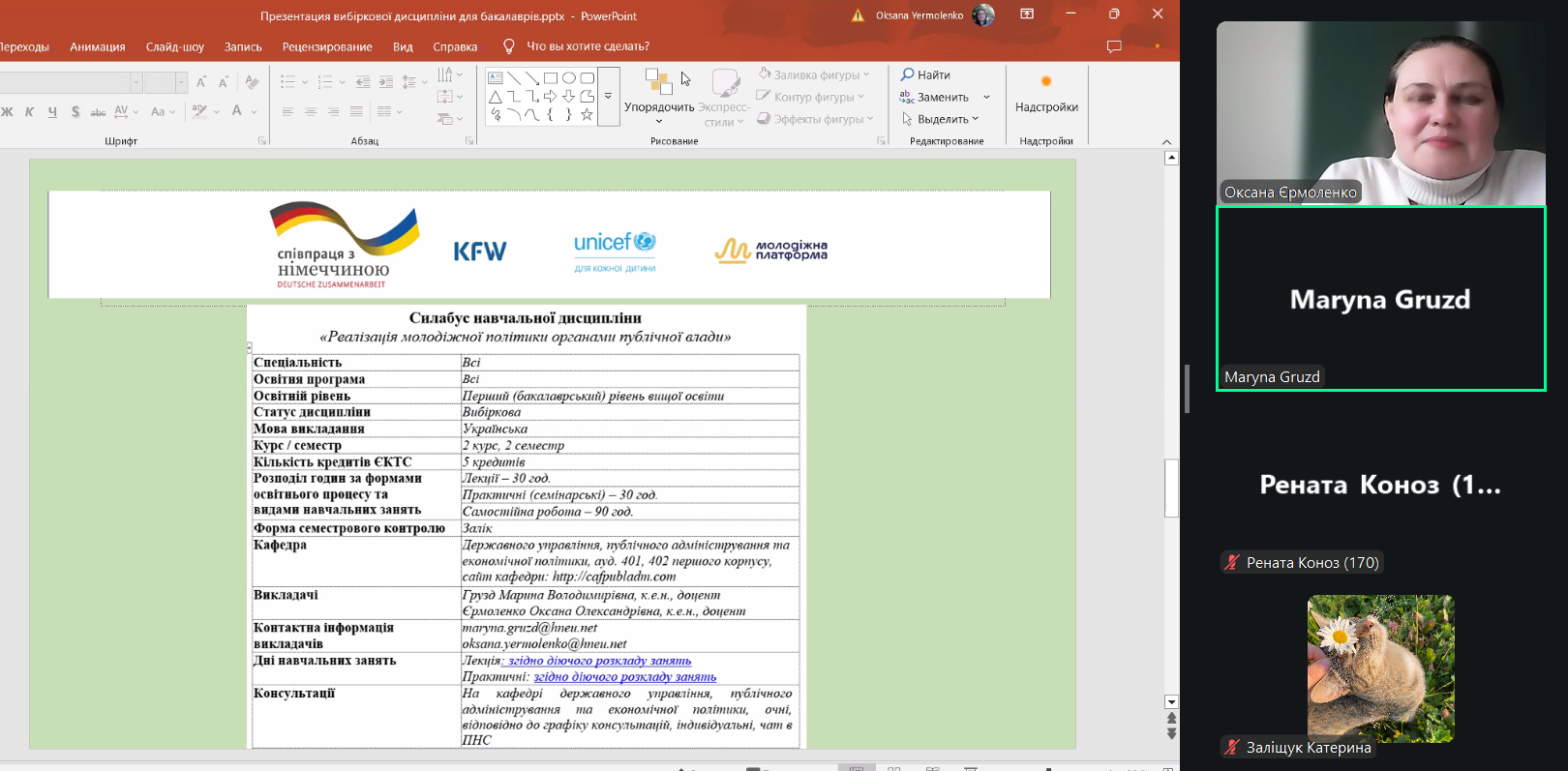The image size is (1568, 771).
Task: Select the star shape in the shapes gallery
Action: click(587, 115)
